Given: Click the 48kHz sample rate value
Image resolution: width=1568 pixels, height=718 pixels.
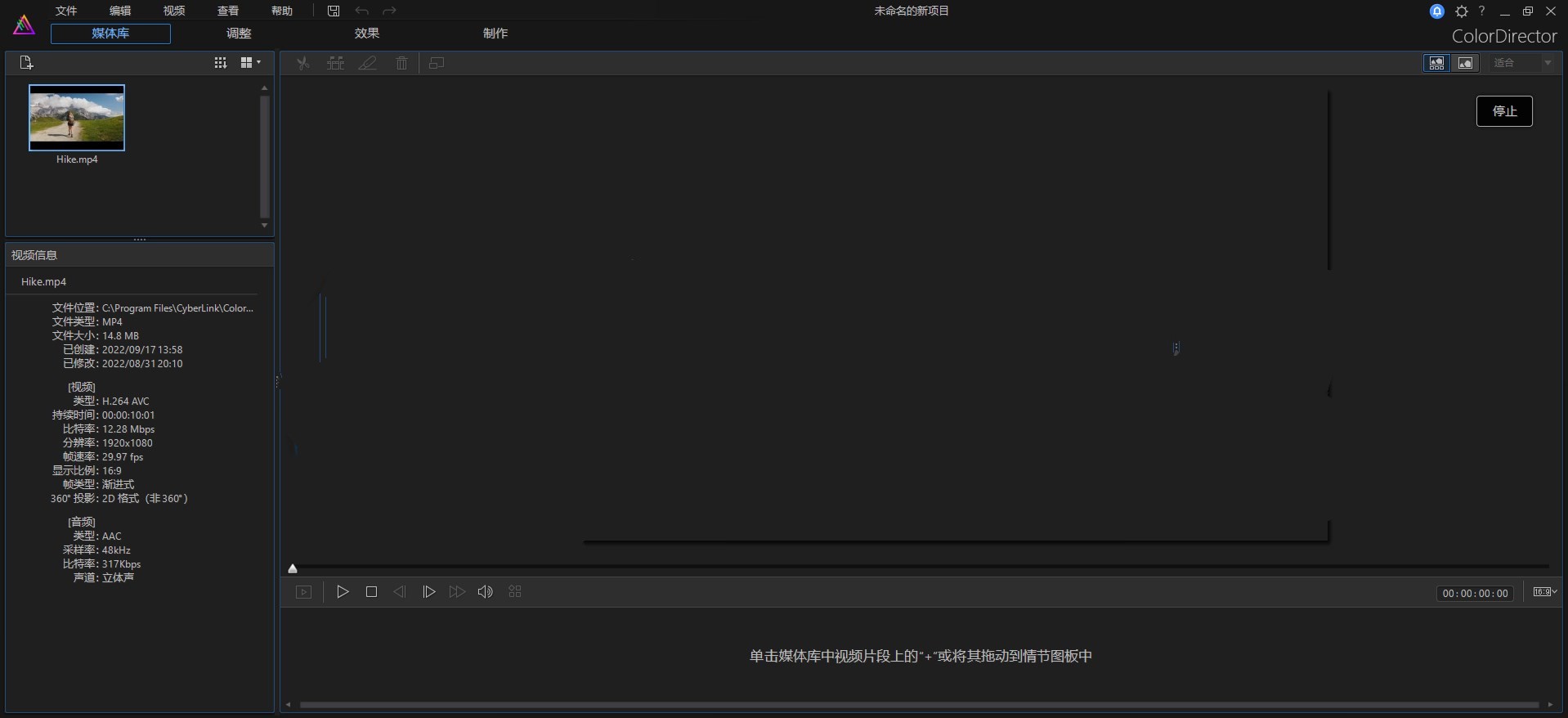Looking at the screenshot, I should 116,550.
